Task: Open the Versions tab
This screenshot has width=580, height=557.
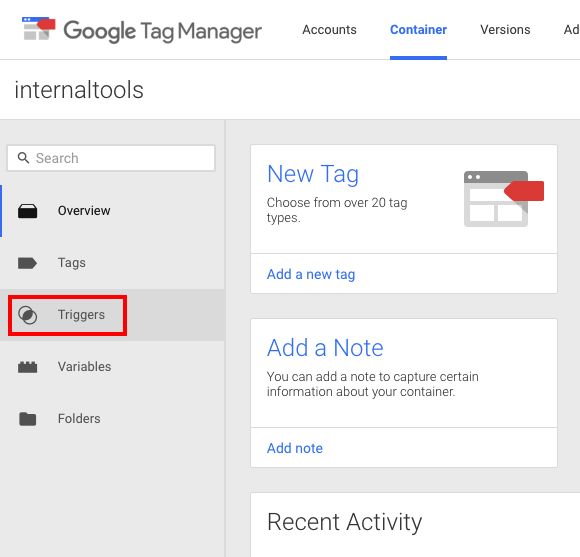Action: [505, 30]
